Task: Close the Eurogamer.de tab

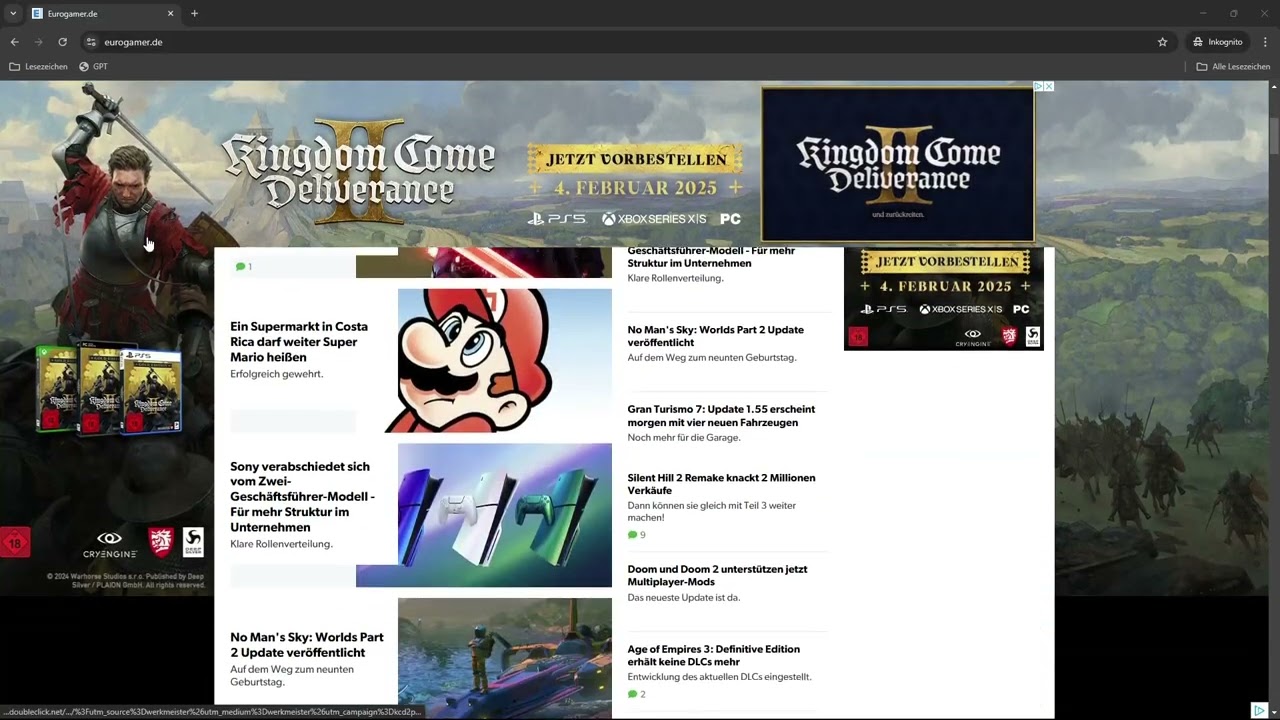Action: pos(170,13)
